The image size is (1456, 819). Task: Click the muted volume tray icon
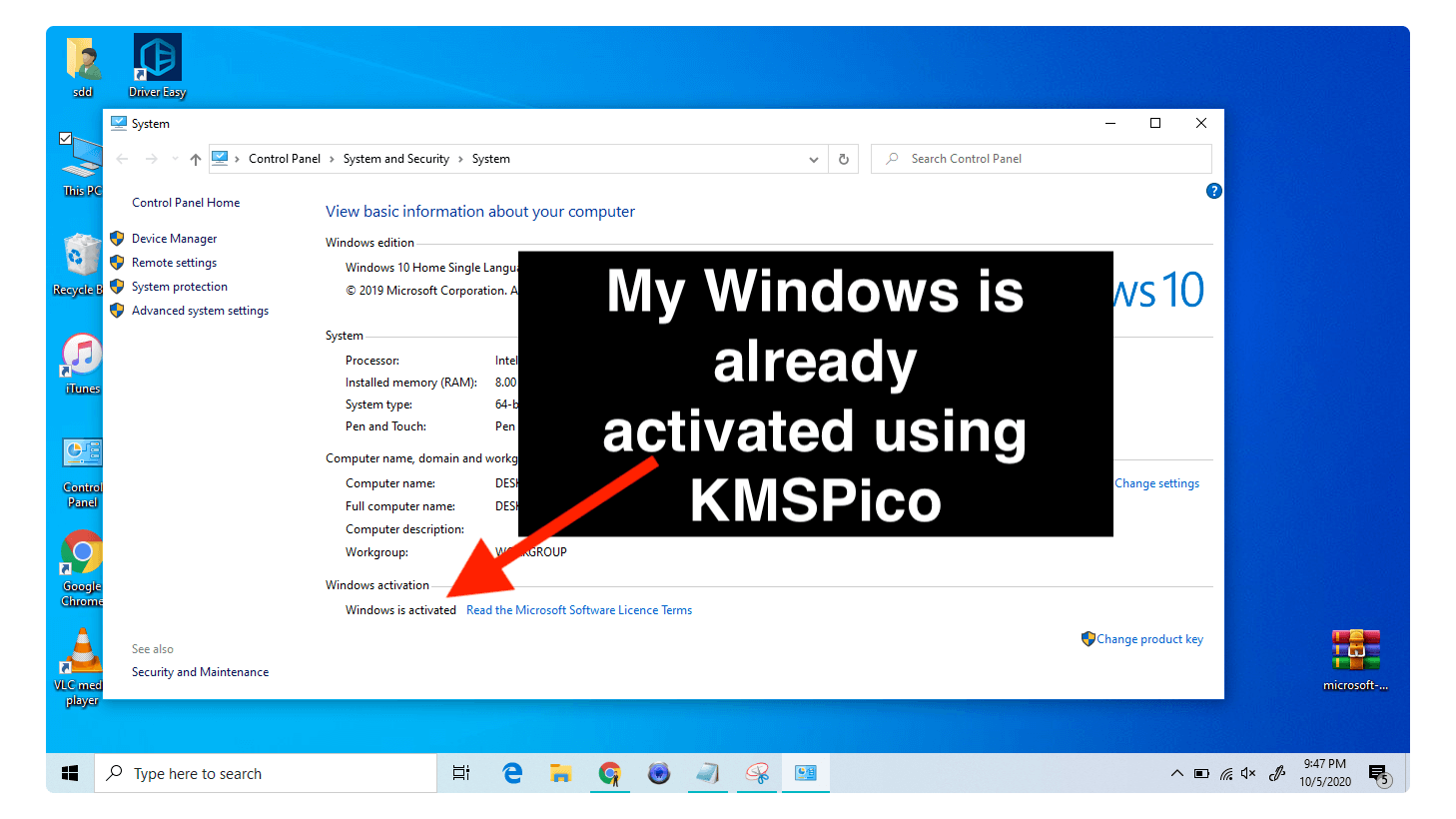tap(1248, 773)
